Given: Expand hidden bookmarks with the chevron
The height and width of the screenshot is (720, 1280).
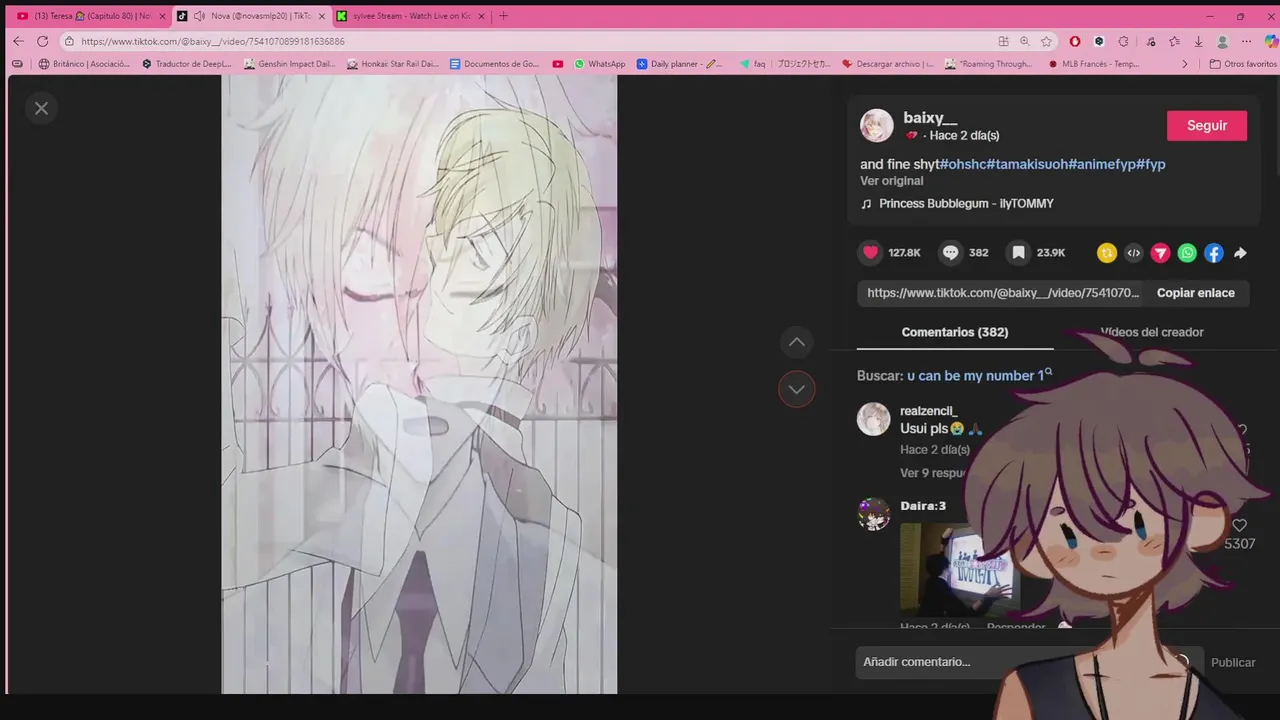Looking at the screenshot, I should [x=1185, y=64].
